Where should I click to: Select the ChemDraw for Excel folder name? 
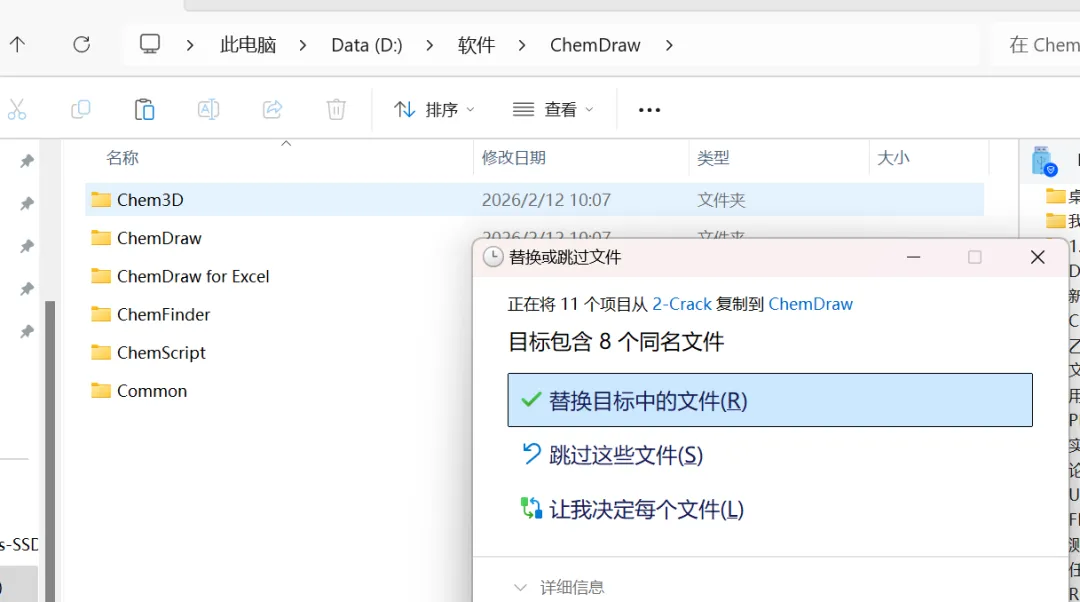click(193, 276)
